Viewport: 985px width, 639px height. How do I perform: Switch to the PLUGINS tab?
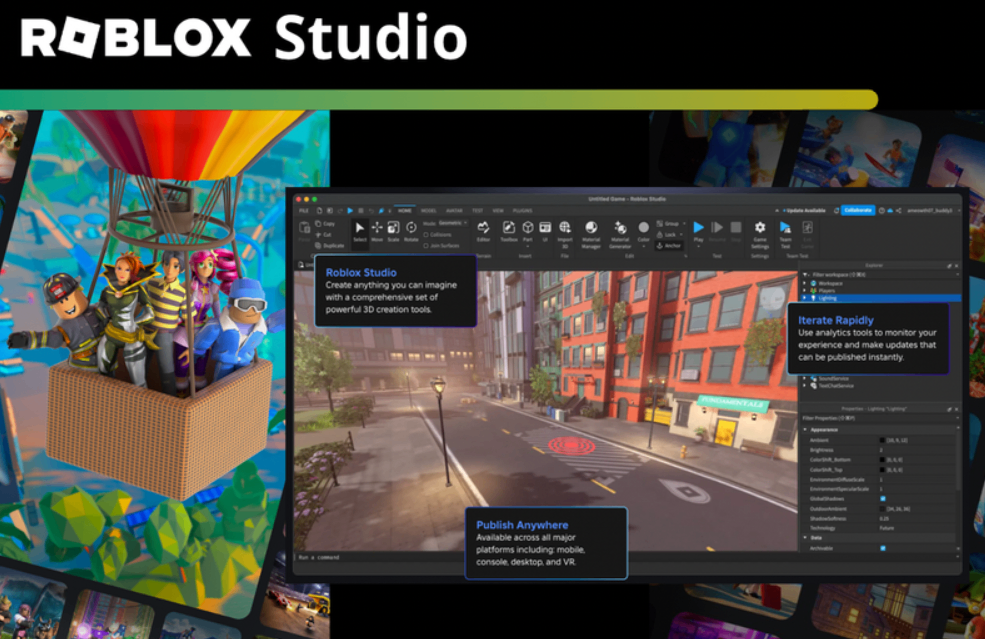pos(523,210)
